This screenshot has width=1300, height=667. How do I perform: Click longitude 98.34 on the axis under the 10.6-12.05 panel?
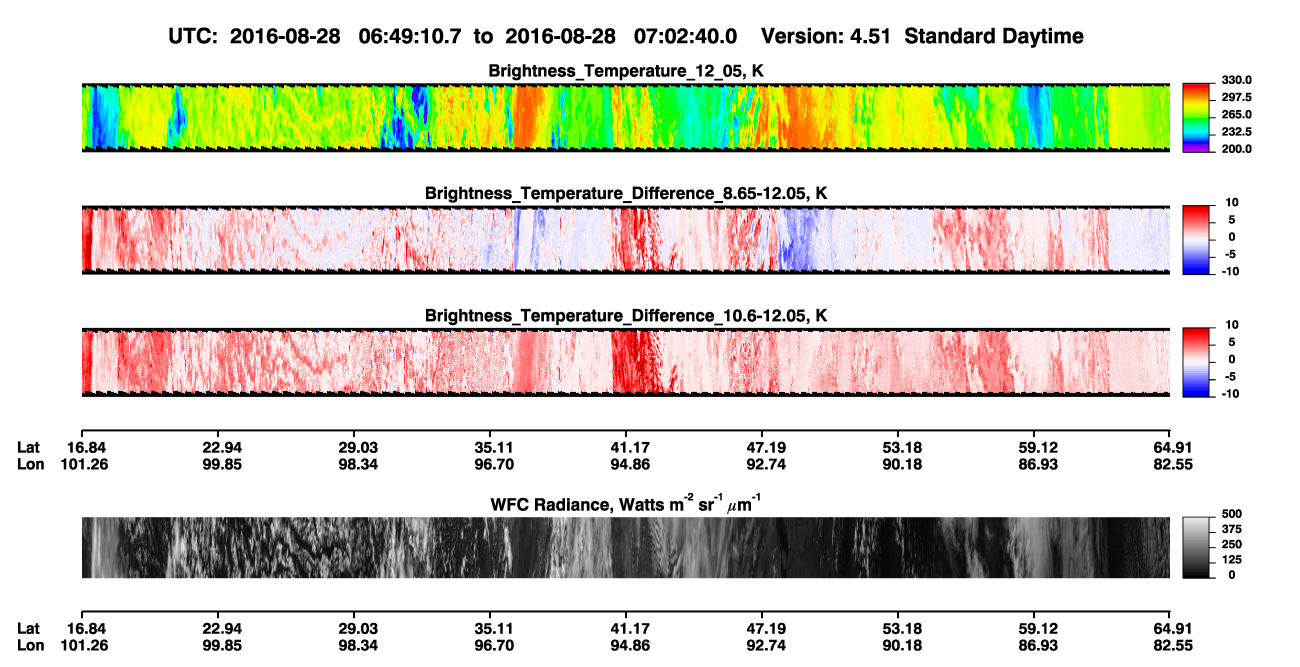354,464
